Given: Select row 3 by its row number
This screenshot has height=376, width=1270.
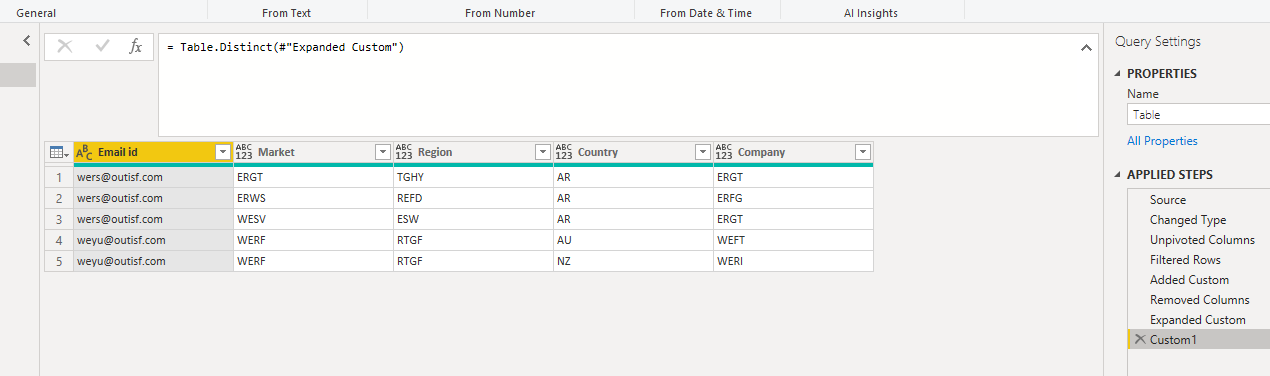Looking at the screenshot, I should point(58,219).
